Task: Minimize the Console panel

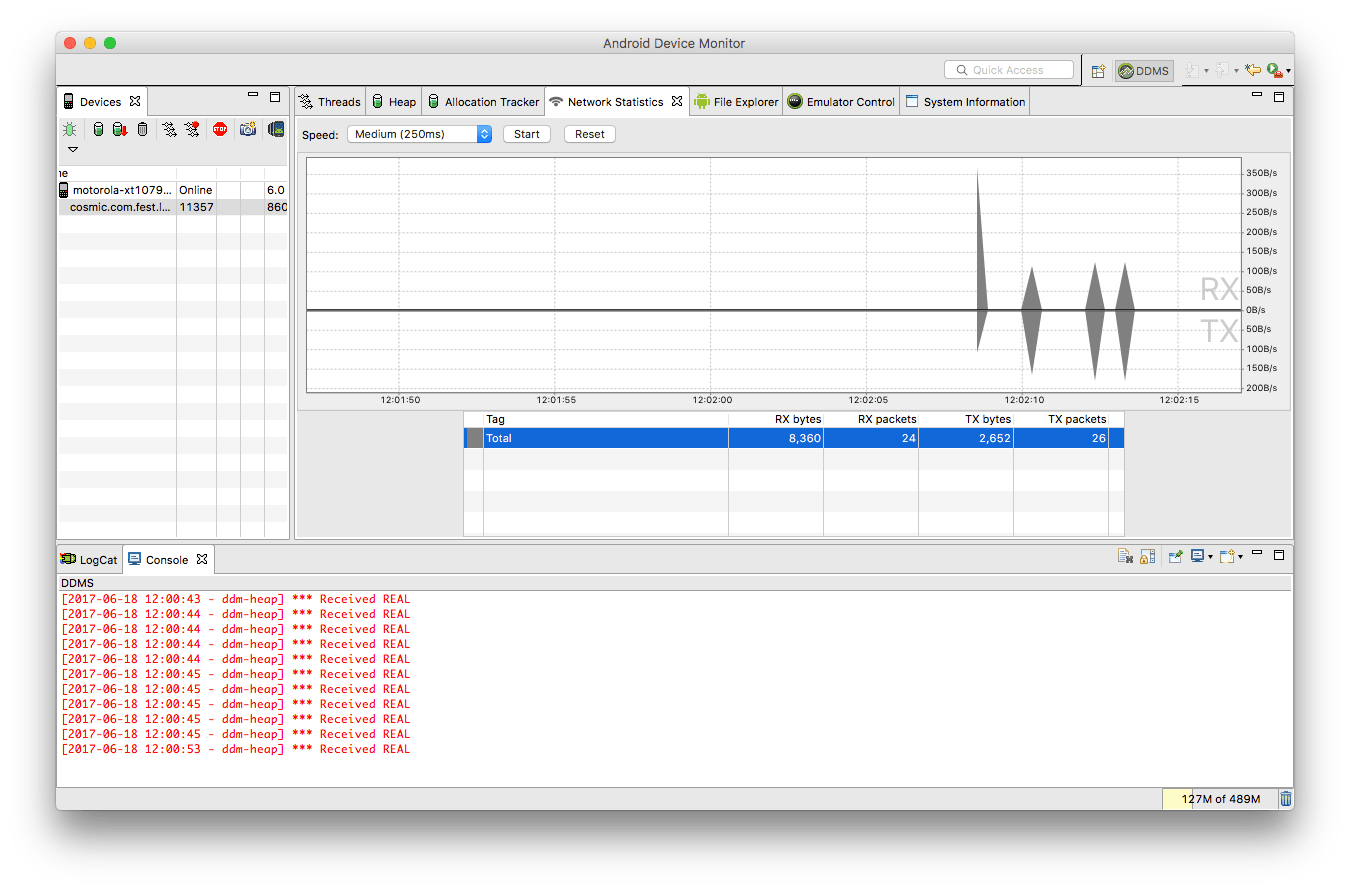Action: click(x=1258, y=553)
